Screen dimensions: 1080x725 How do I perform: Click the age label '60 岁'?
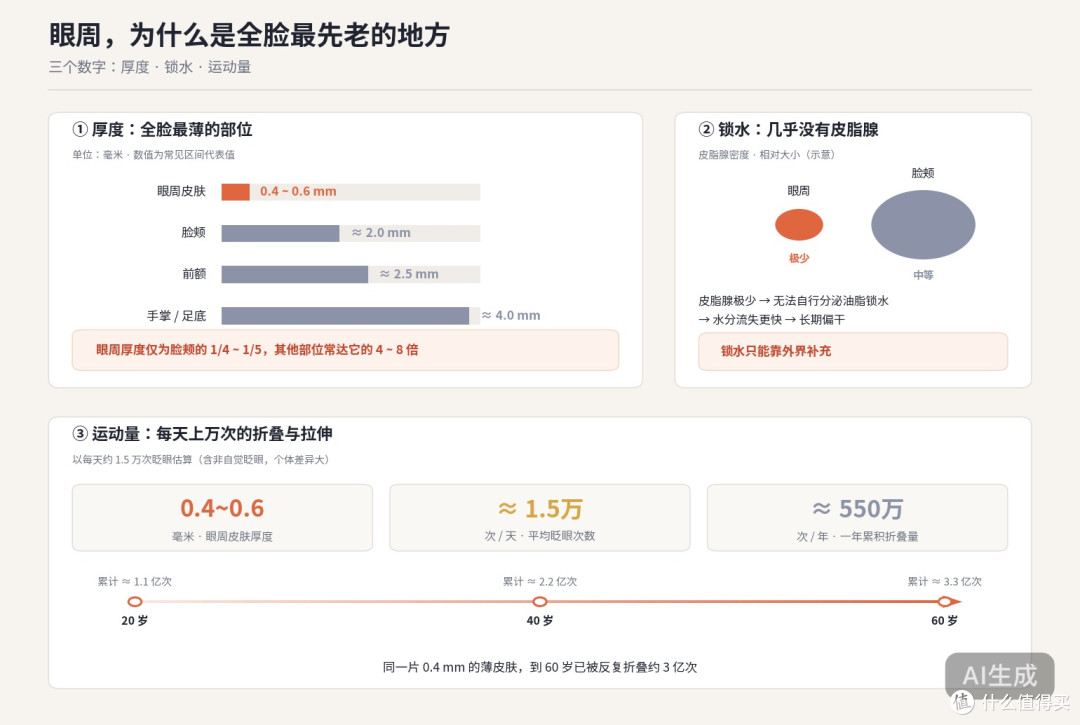click(945, 620)
